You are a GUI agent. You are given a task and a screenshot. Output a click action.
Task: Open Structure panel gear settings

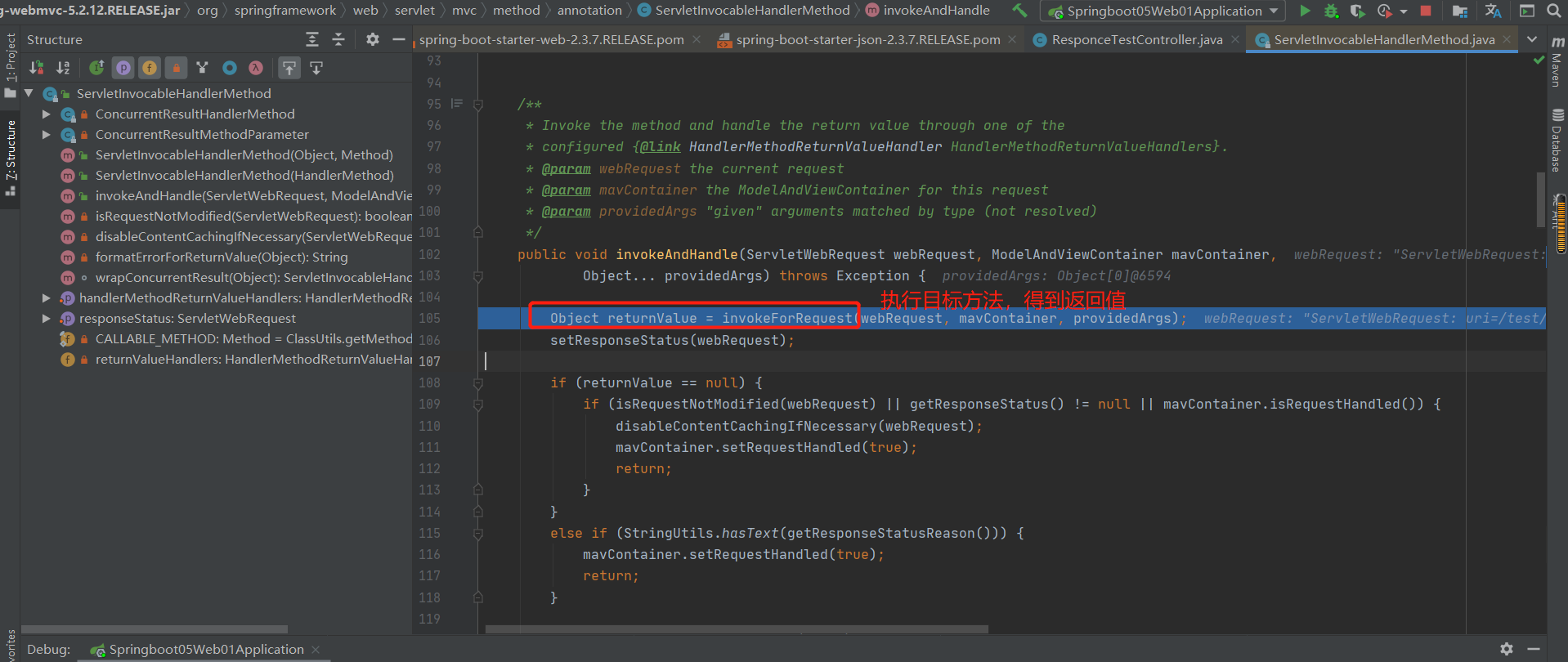click(x=372, y=39)
